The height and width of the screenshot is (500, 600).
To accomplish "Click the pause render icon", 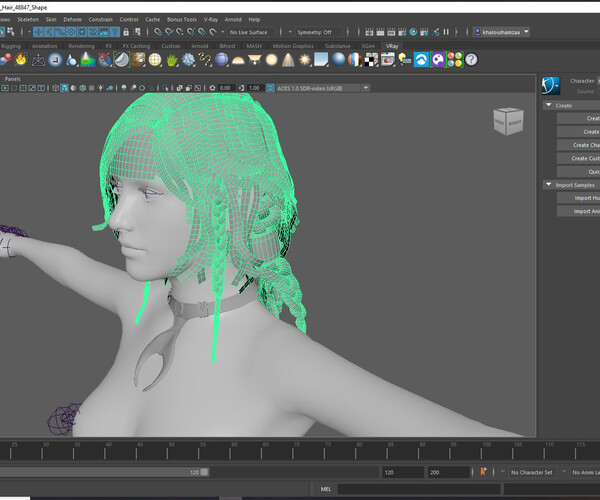I will pyautogui.click(x=446, y=32).
